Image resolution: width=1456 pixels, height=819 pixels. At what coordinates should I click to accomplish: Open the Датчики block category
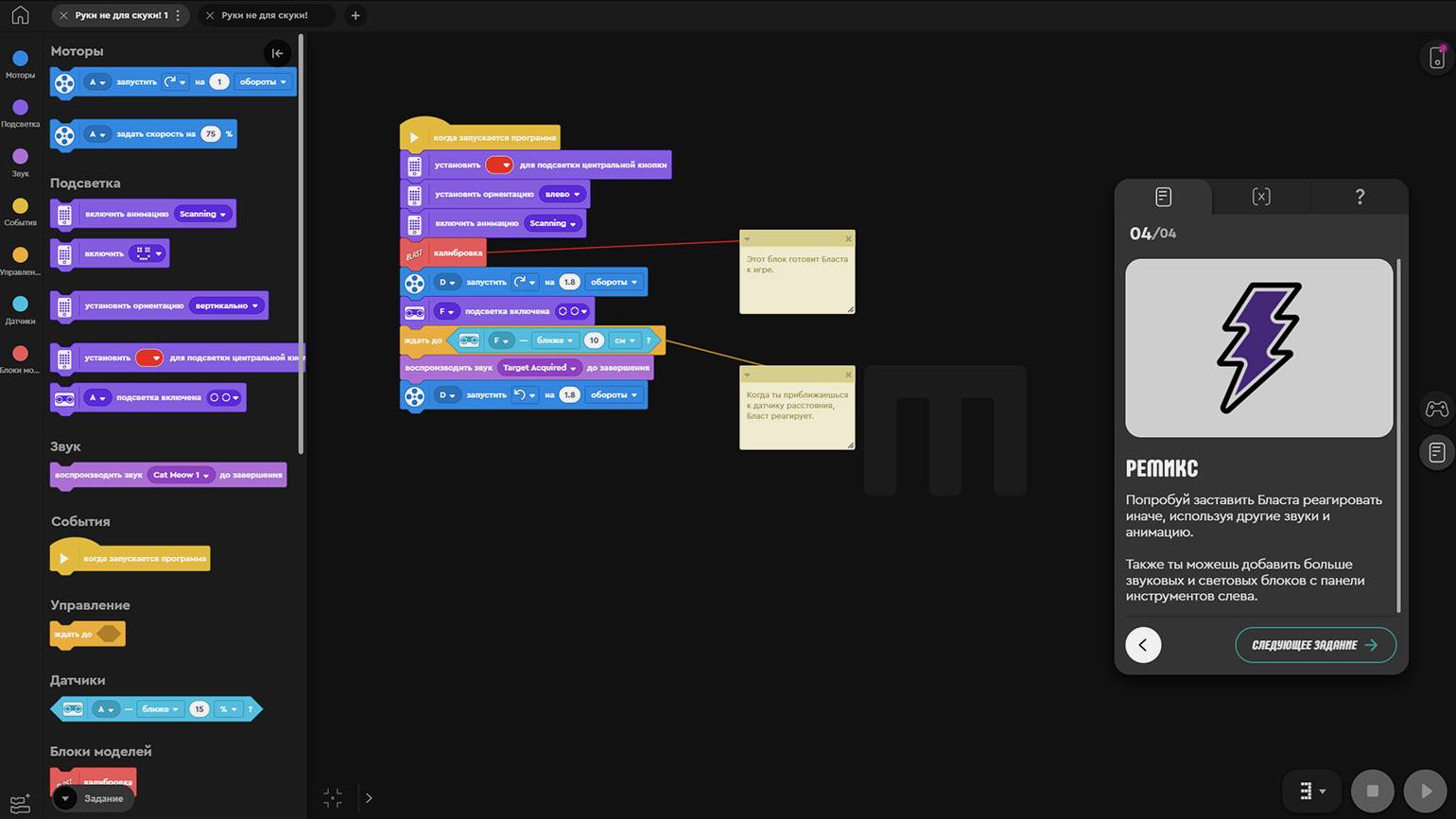(20, 305)
